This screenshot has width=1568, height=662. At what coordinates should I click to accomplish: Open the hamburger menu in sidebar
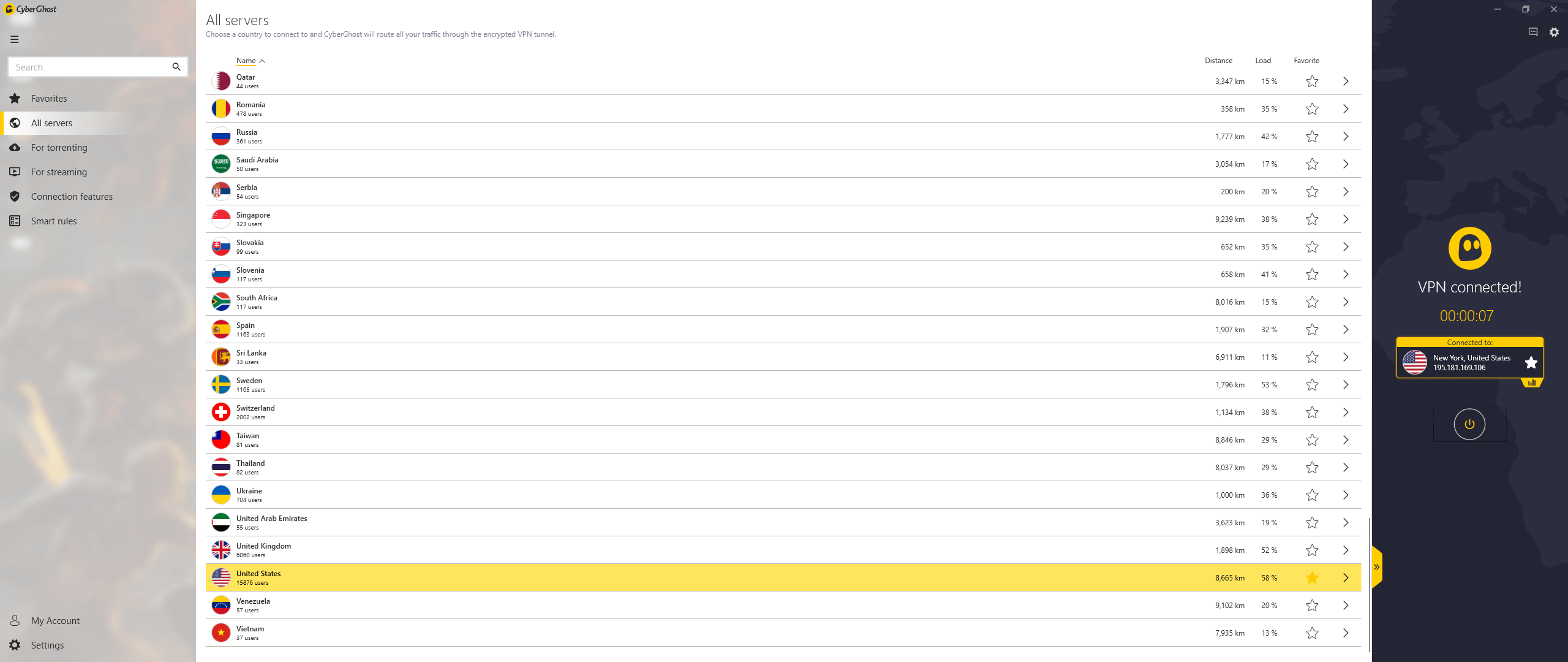coord(15,39)
